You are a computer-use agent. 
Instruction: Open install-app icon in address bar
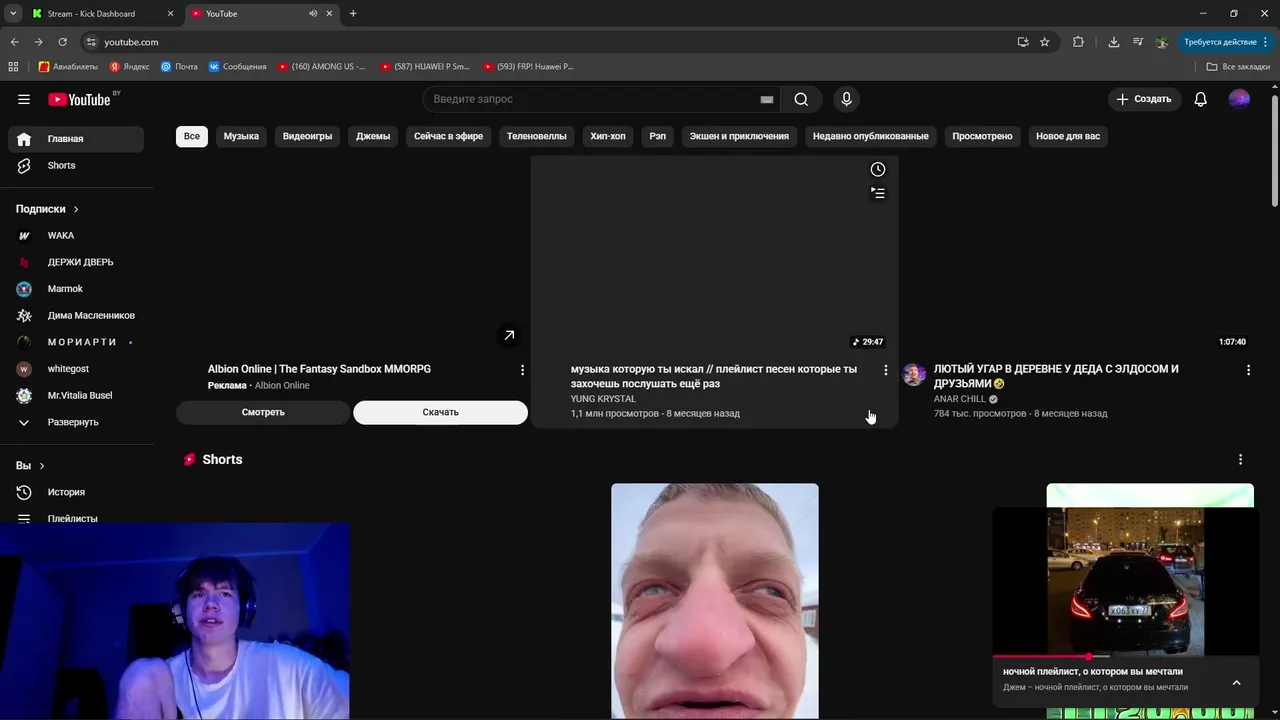[1022, 42]
